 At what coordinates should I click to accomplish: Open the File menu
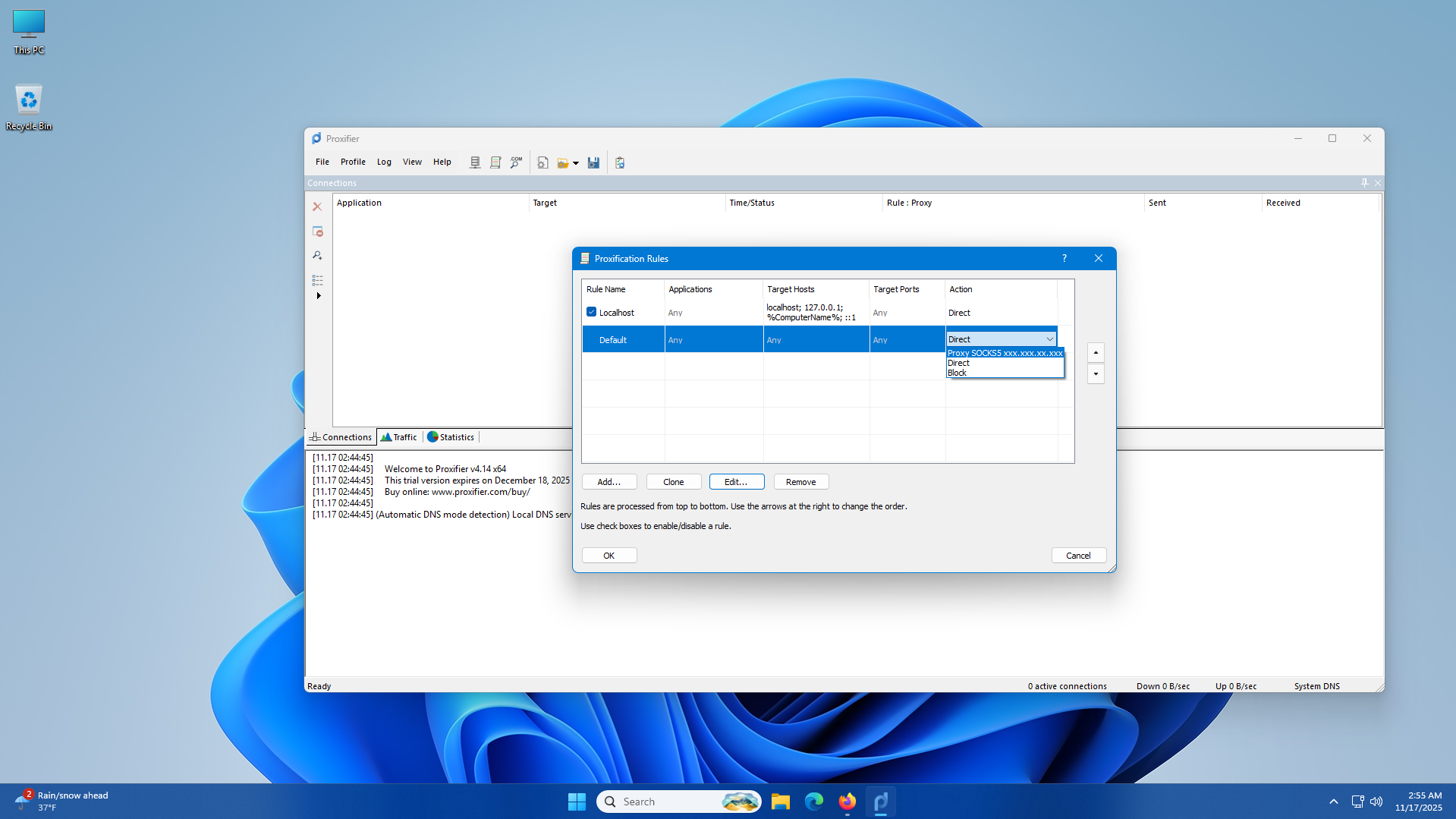(322, 162)
